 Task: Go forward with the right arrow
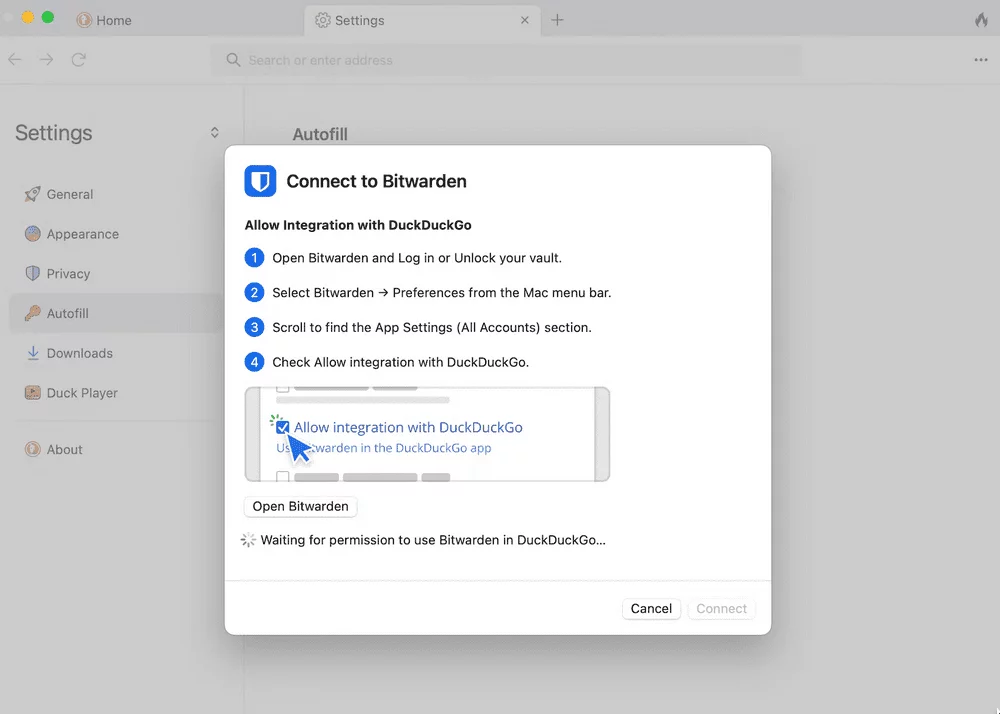[x=47, y=60]
